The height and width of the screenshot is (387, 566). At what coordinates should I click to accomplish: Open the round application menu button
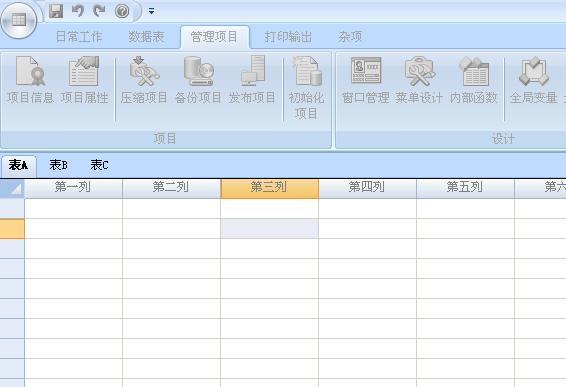(18, 20)
